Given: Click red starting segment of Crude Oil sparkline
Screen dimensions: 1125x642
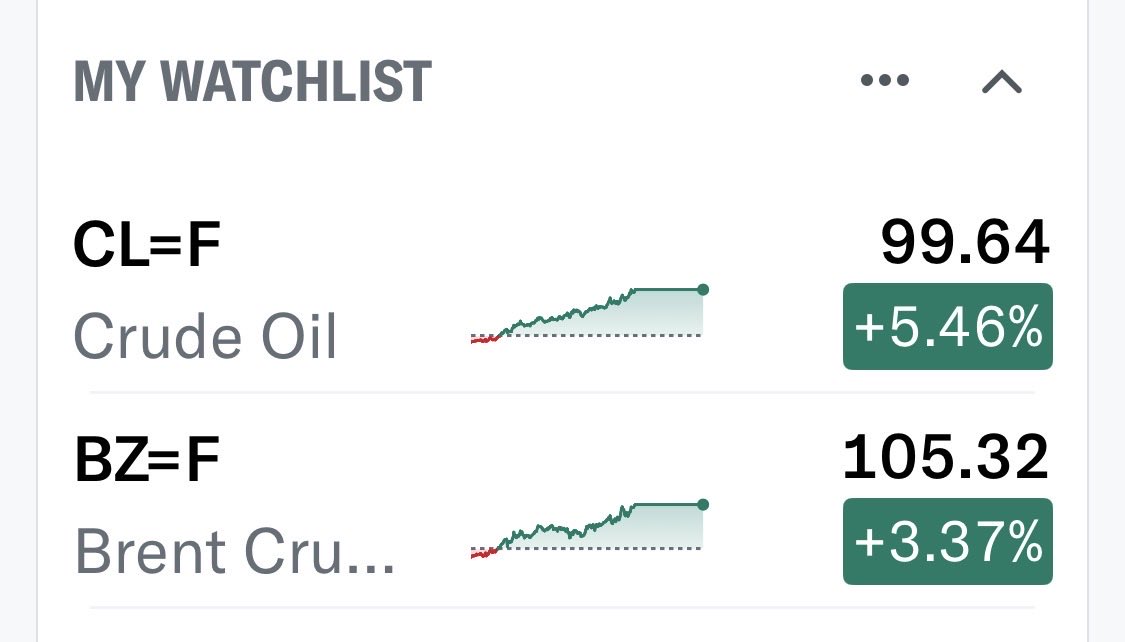Looking at the screenshot, I should (483, 340).
